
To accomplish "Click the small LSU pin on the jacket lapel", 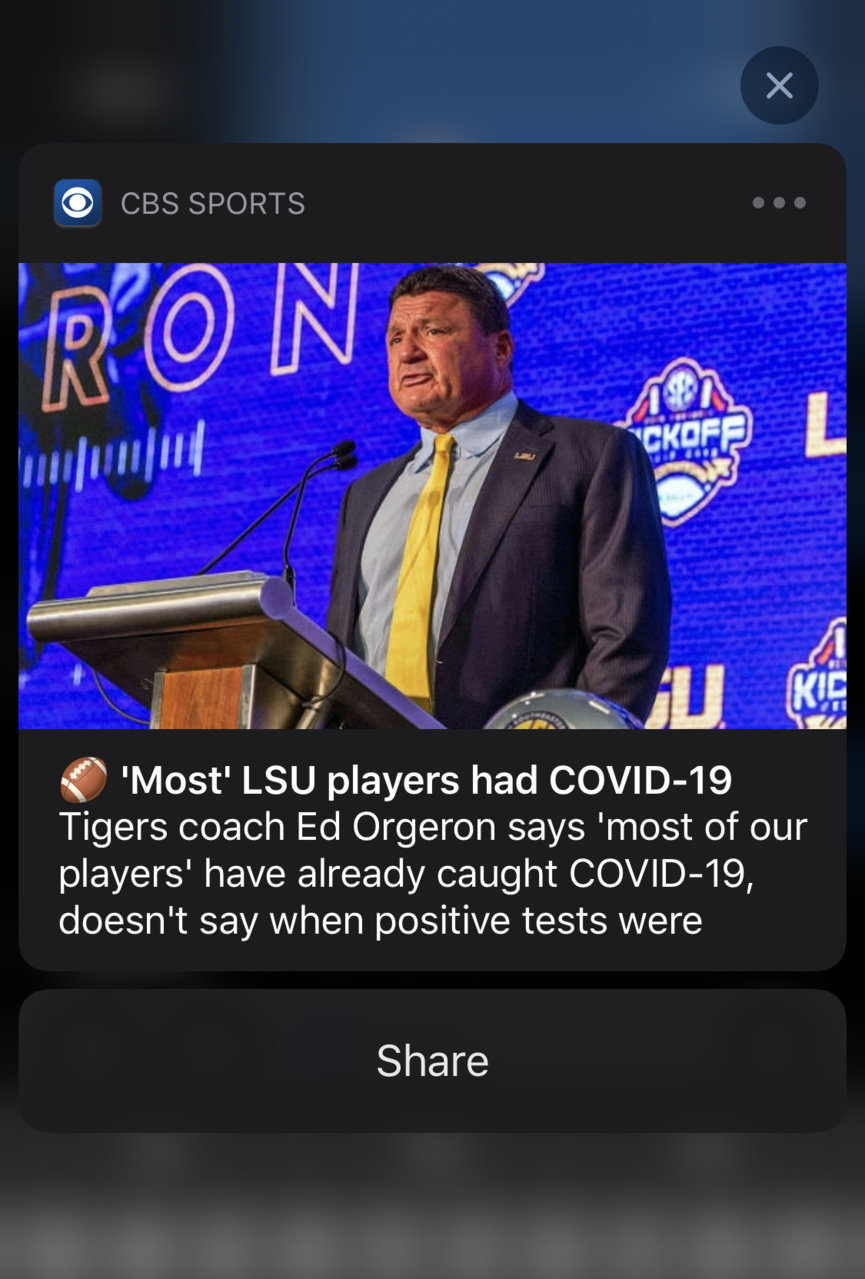I will [x=524, y=455].
